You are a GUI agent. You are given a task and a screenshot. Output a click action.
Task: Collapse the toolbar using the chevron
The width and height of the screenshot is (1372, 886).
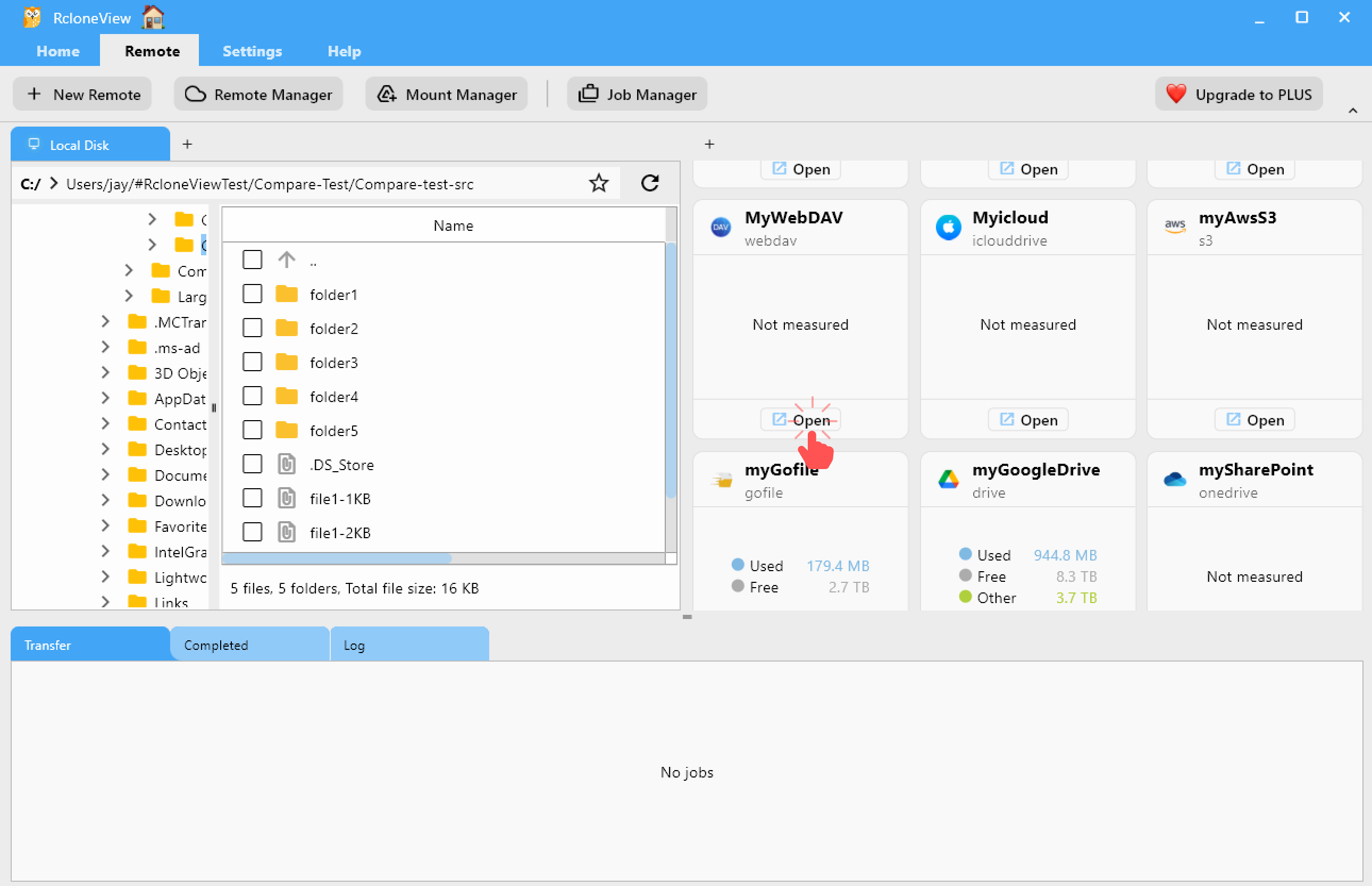(x=1353, y=110)
